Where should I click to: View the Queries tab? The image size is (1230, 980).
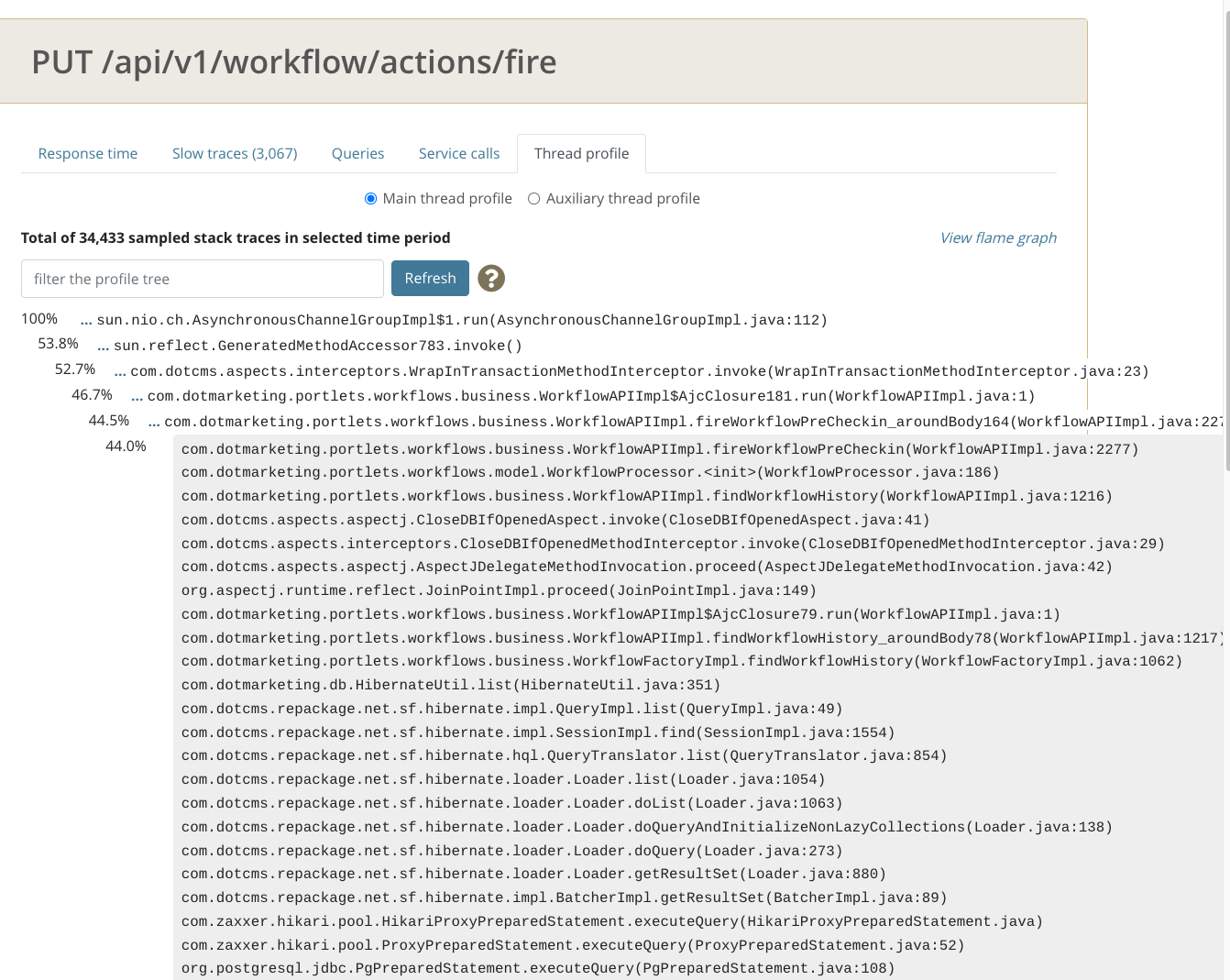pos(357,153)
